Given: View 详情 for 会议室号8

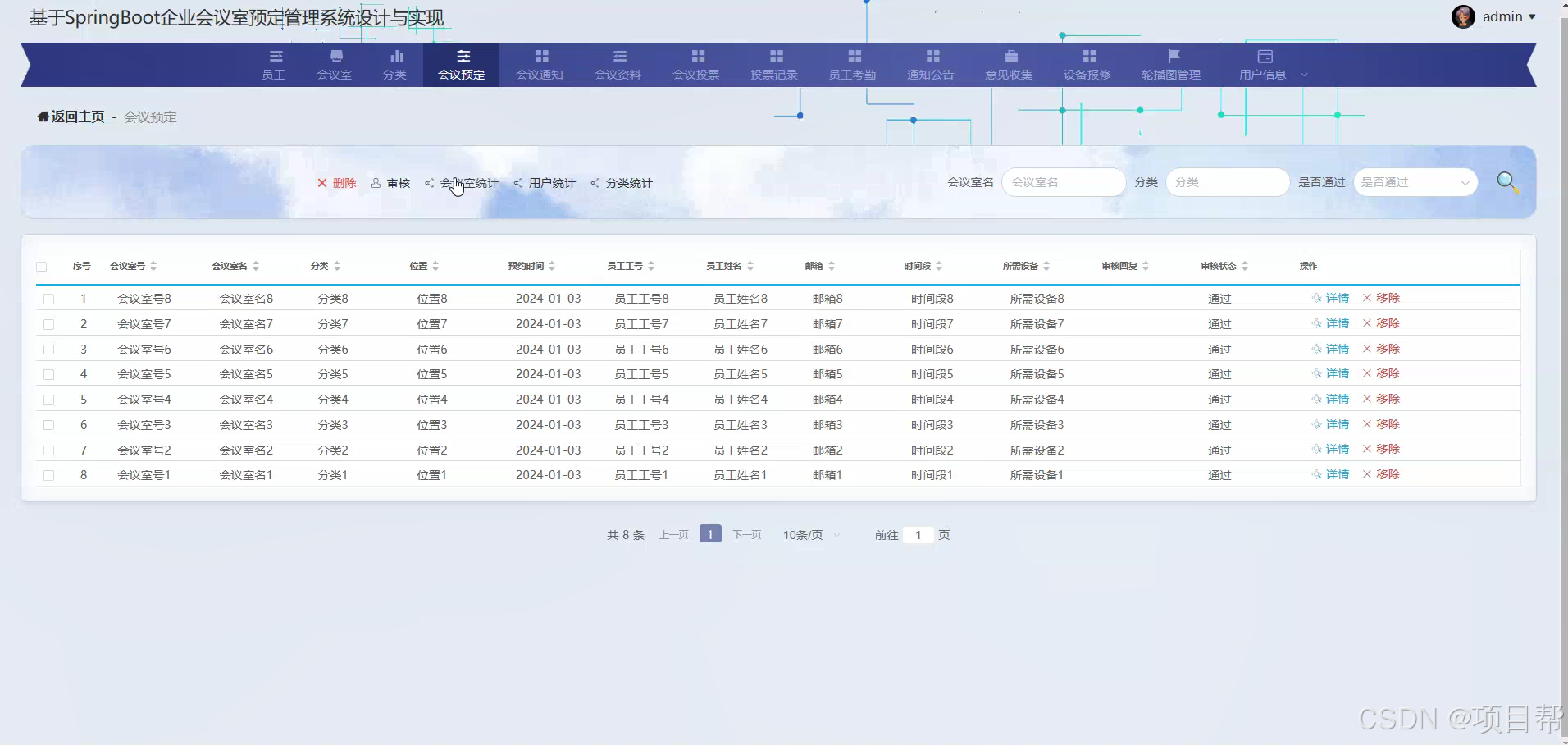Looking at the screenshot, I should (x=1330, y=298).
